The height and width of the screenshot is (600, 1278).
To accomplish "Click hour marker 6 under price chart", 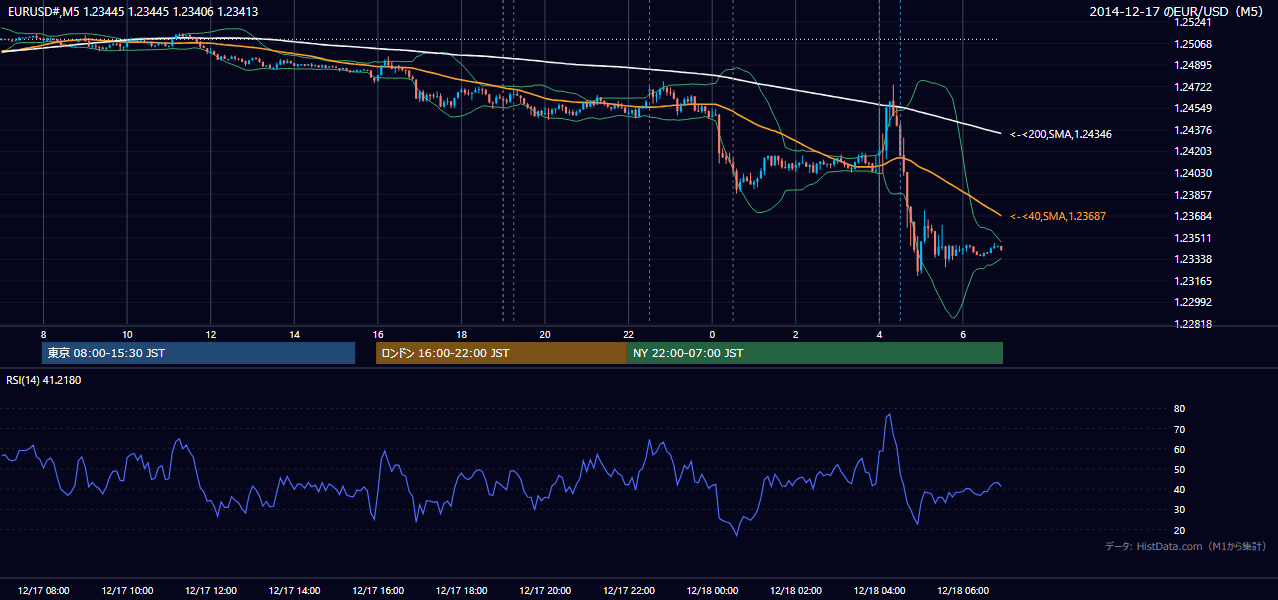I will tap(963, 334).
